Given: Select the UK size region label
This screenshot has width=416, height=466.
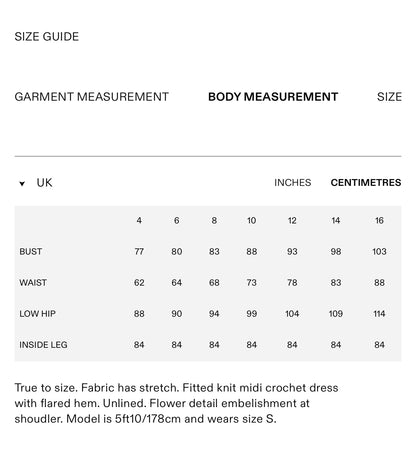Looking at the screenshot, I should (x=44, y=183).
